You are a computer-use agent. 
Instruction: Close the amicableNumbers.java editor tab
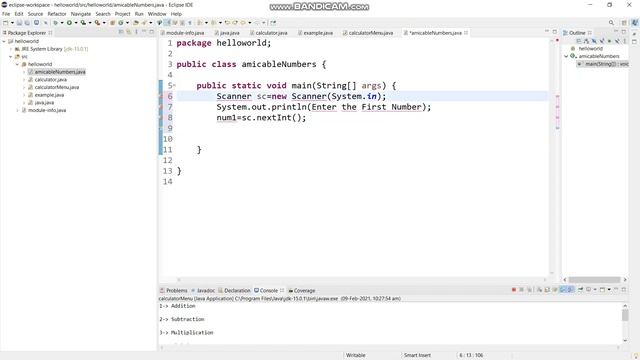click(466, 33)
